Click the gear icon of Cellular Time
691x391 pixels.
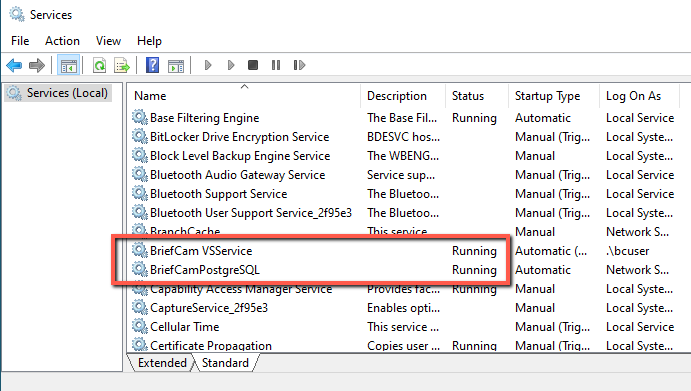pos(140,326)
